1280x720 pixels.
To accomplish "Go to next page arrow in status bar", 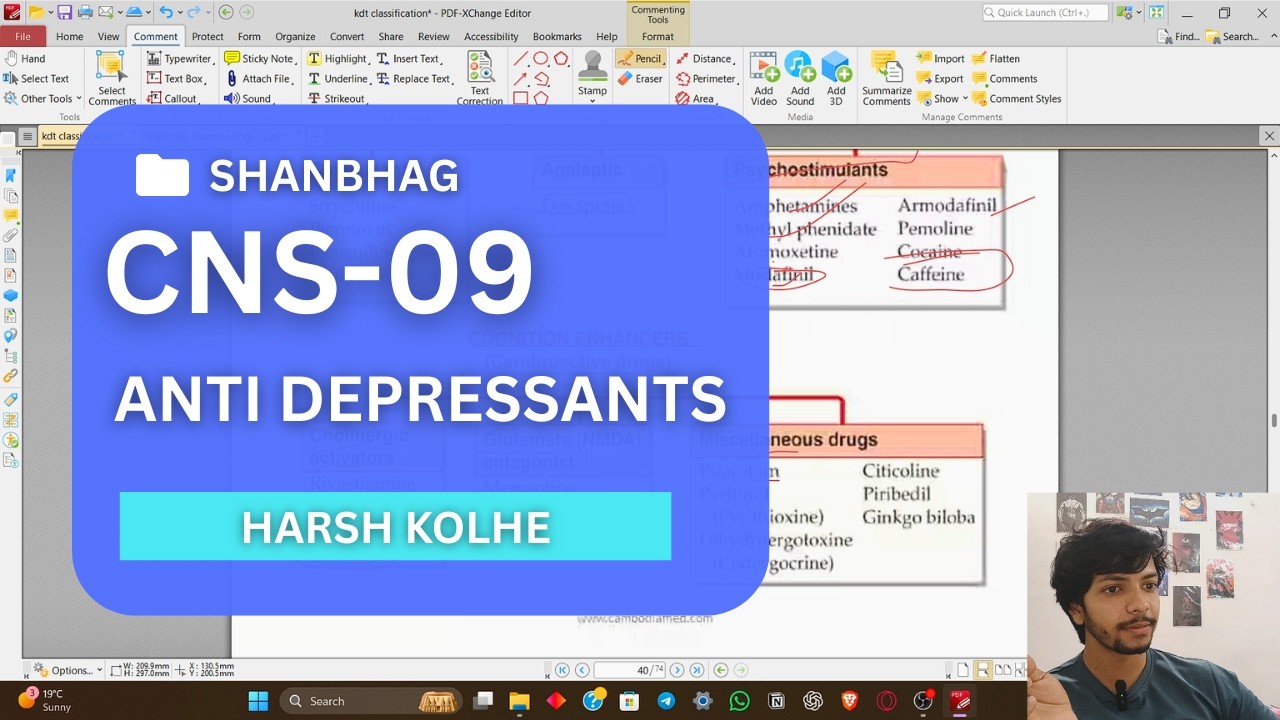I will (677, 670).
